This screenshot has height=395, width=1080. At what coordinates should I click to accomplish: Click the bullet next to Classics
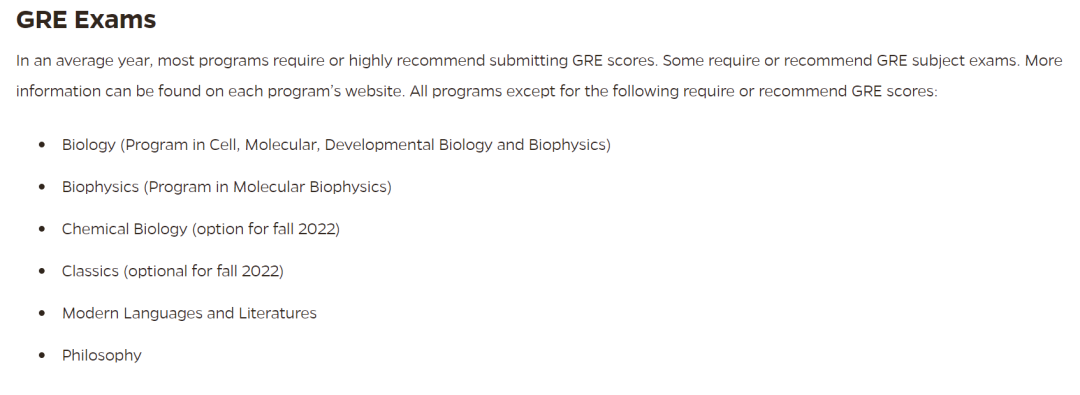point(43,271)
